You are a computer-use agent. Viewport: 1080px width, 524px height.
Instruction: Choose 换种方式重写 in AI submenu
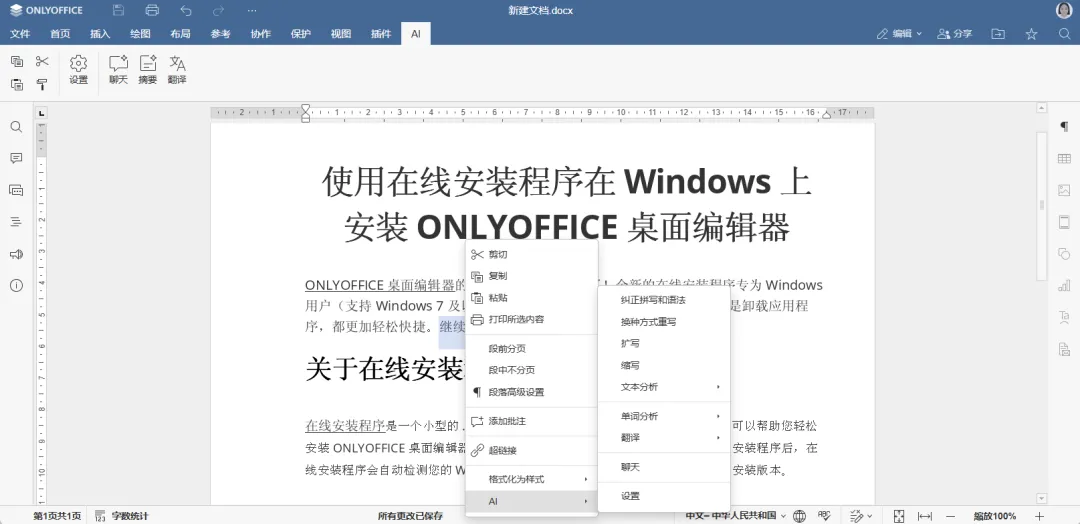coord(664,322)
